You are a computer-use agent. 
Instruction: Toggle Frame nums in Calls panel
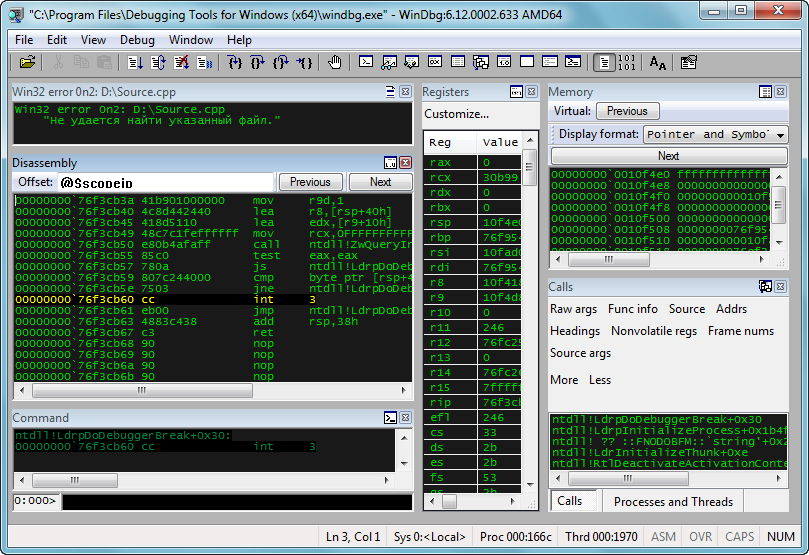740,331
